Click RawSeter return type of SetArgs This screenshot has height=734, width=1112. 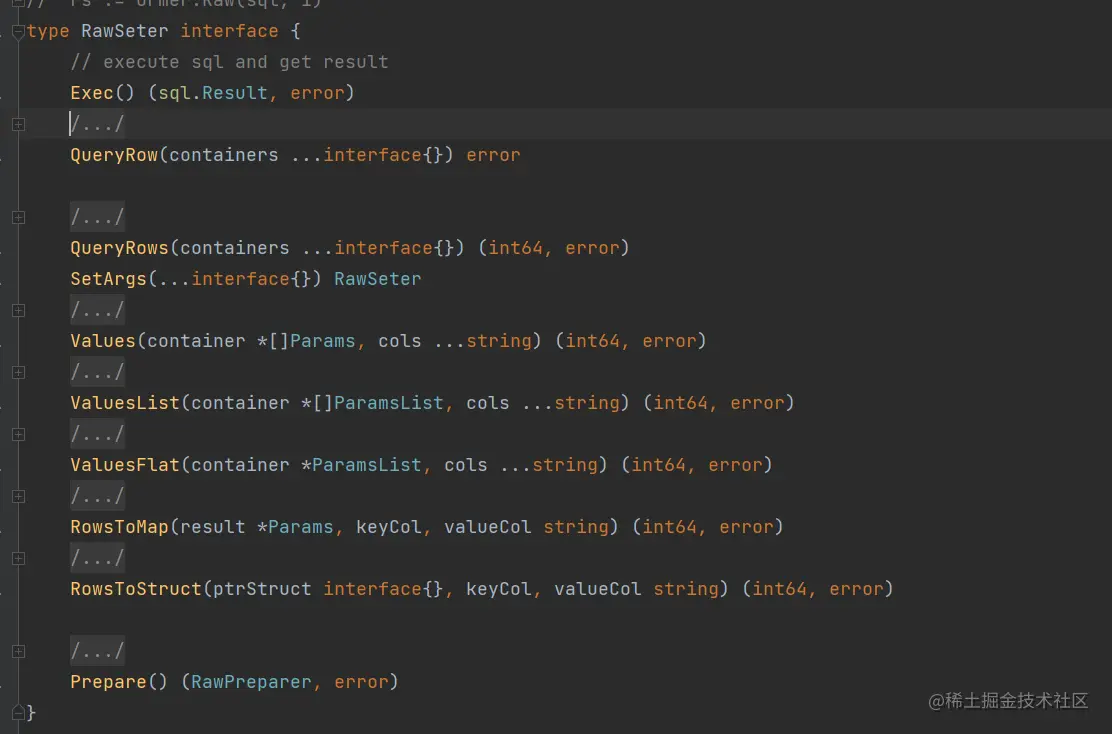(x=377, y=279)
